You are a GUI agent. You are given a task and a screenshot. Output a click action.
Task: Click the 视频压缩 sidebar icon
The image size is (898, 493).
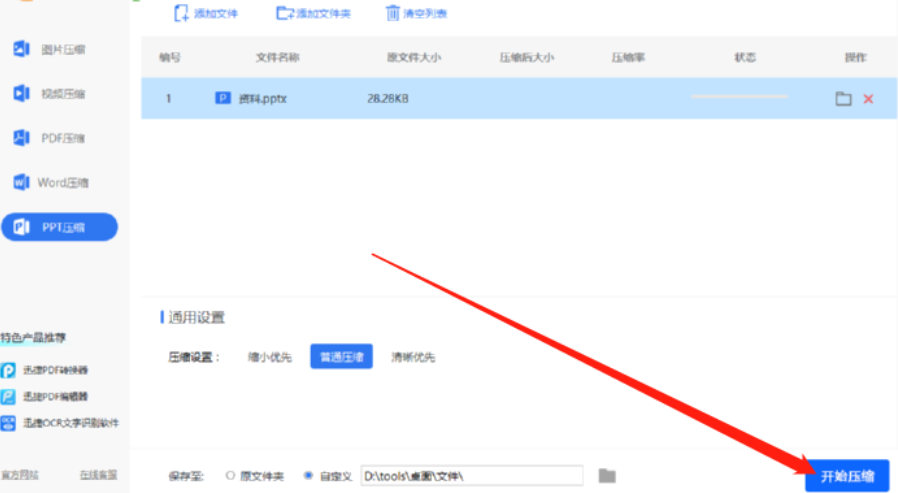21,93
